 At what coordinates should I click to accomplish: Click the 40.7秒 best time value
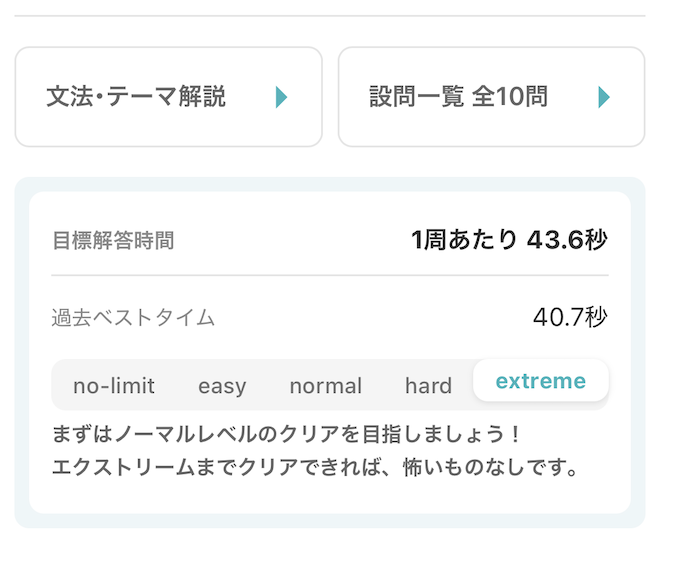point(570,318)
